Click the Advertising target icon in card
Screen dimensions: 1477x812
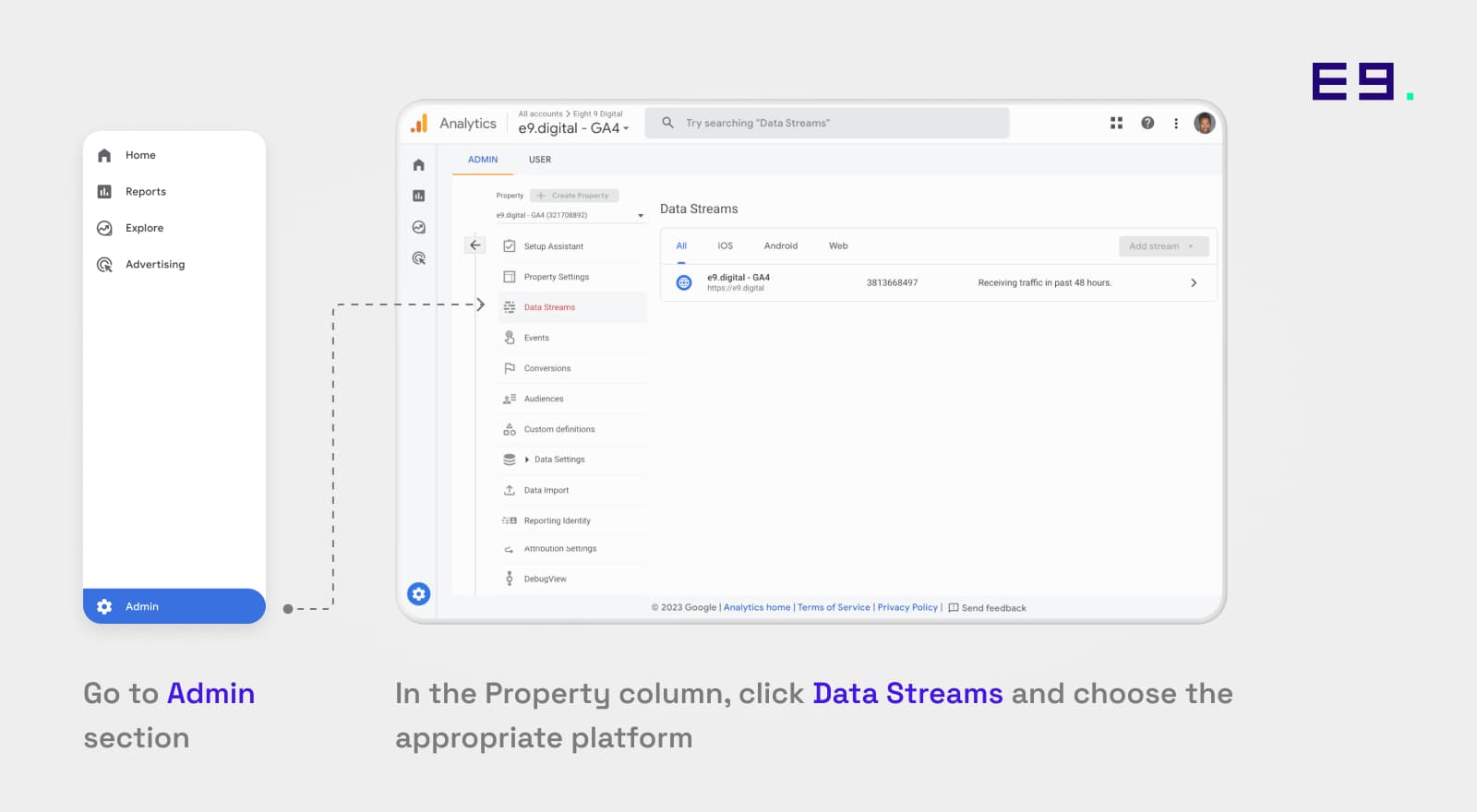104,265
